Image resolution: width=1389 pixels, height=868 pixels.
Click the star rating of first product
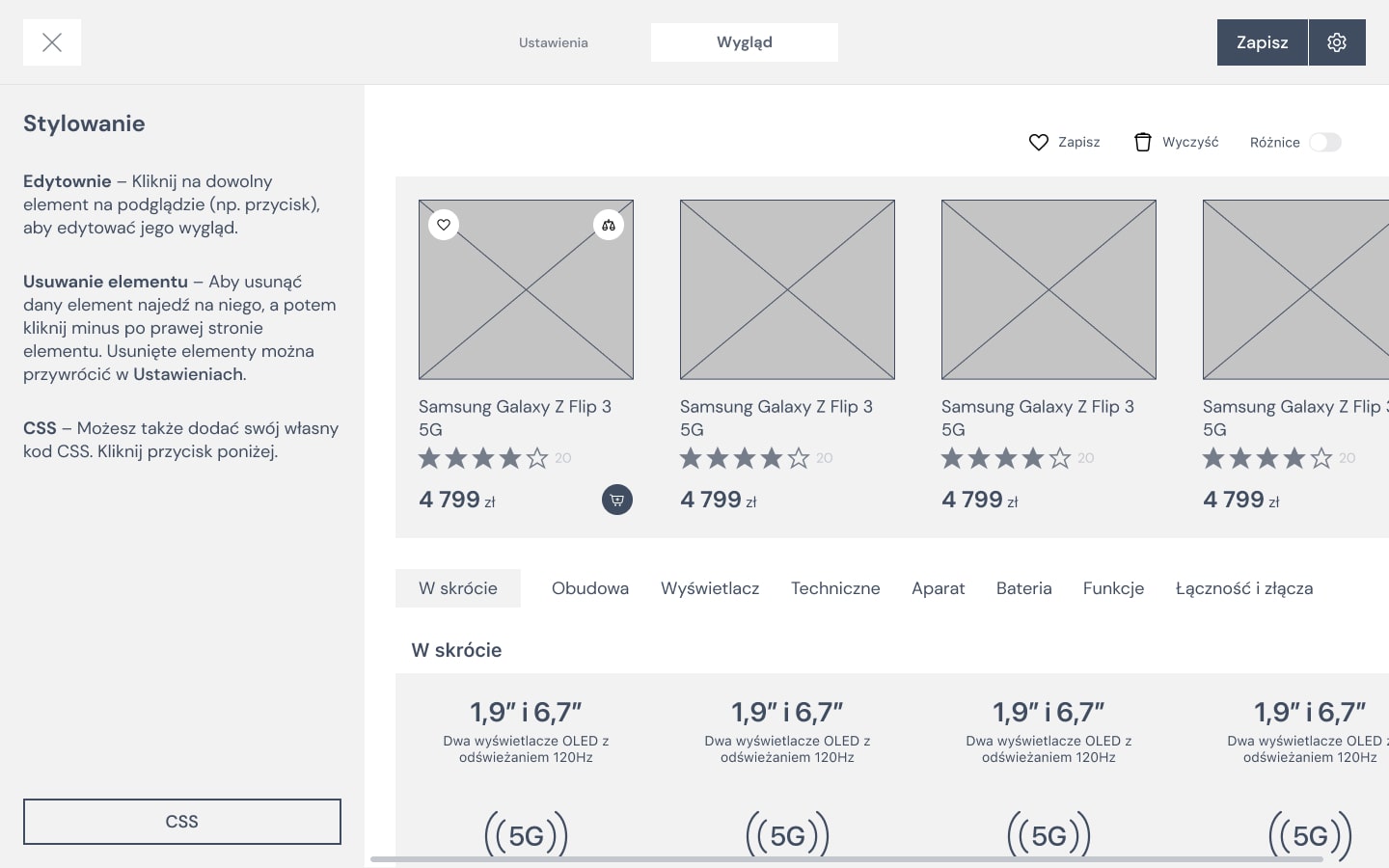click(483, 458)
